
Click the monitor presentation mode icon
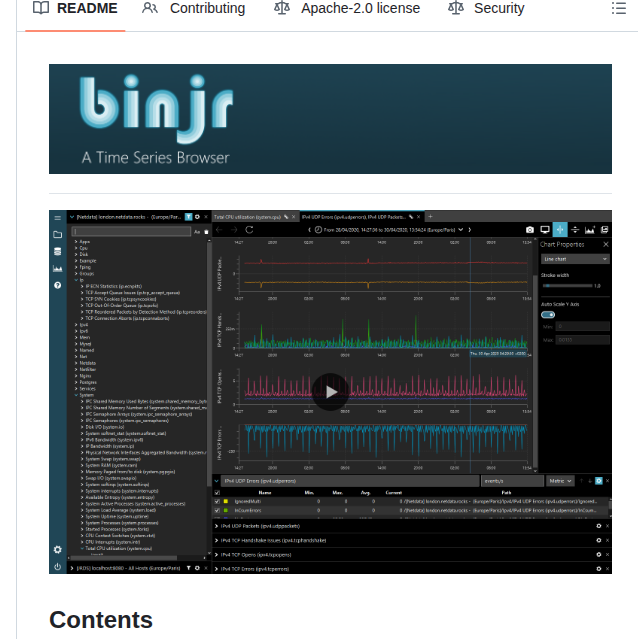[x=545, y=230]
